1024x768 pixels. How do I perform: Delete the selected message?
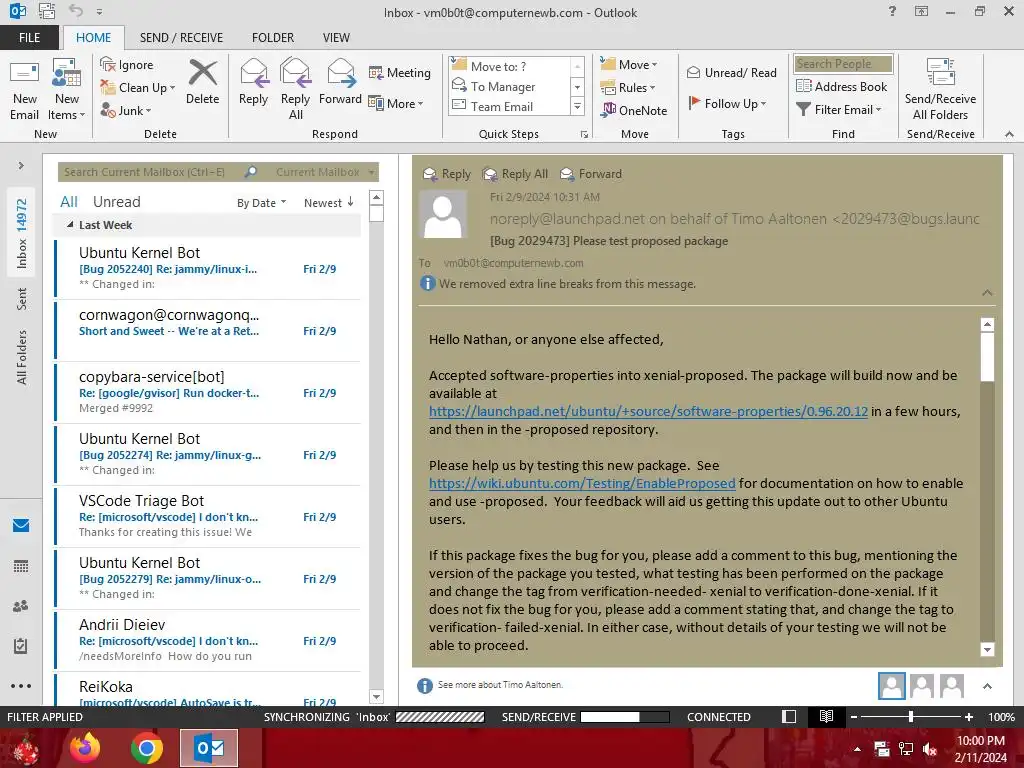point(202,83)
